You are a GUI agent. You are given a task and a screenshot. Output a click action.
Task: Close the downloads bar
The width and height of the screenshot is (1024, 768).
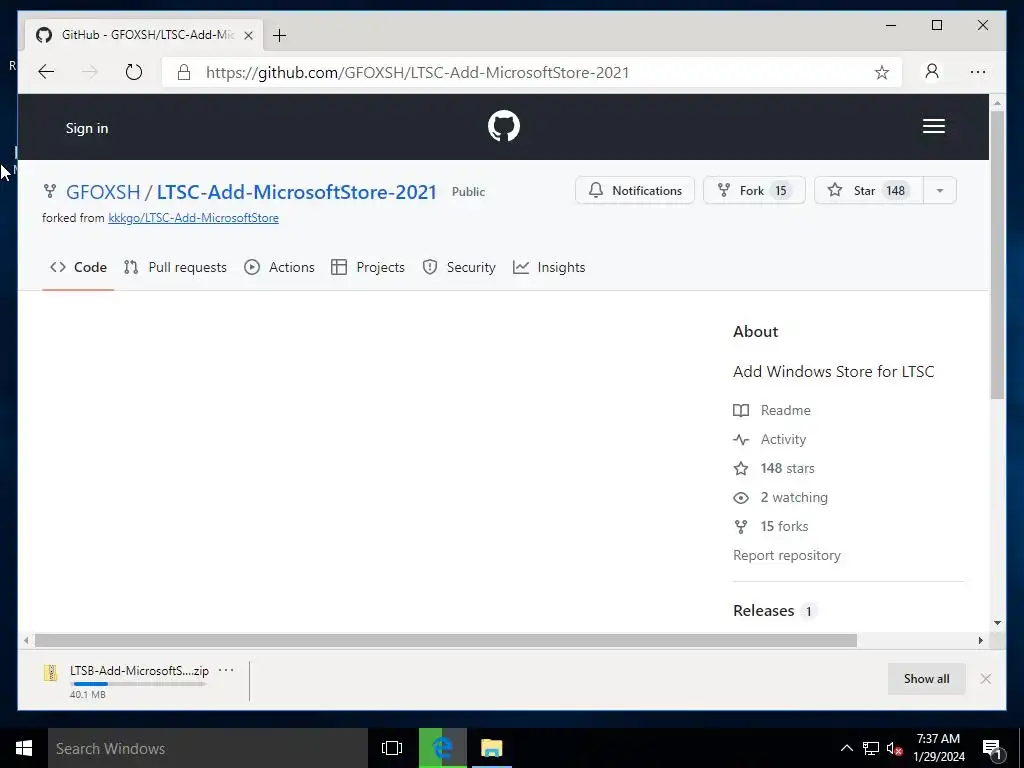985,679
